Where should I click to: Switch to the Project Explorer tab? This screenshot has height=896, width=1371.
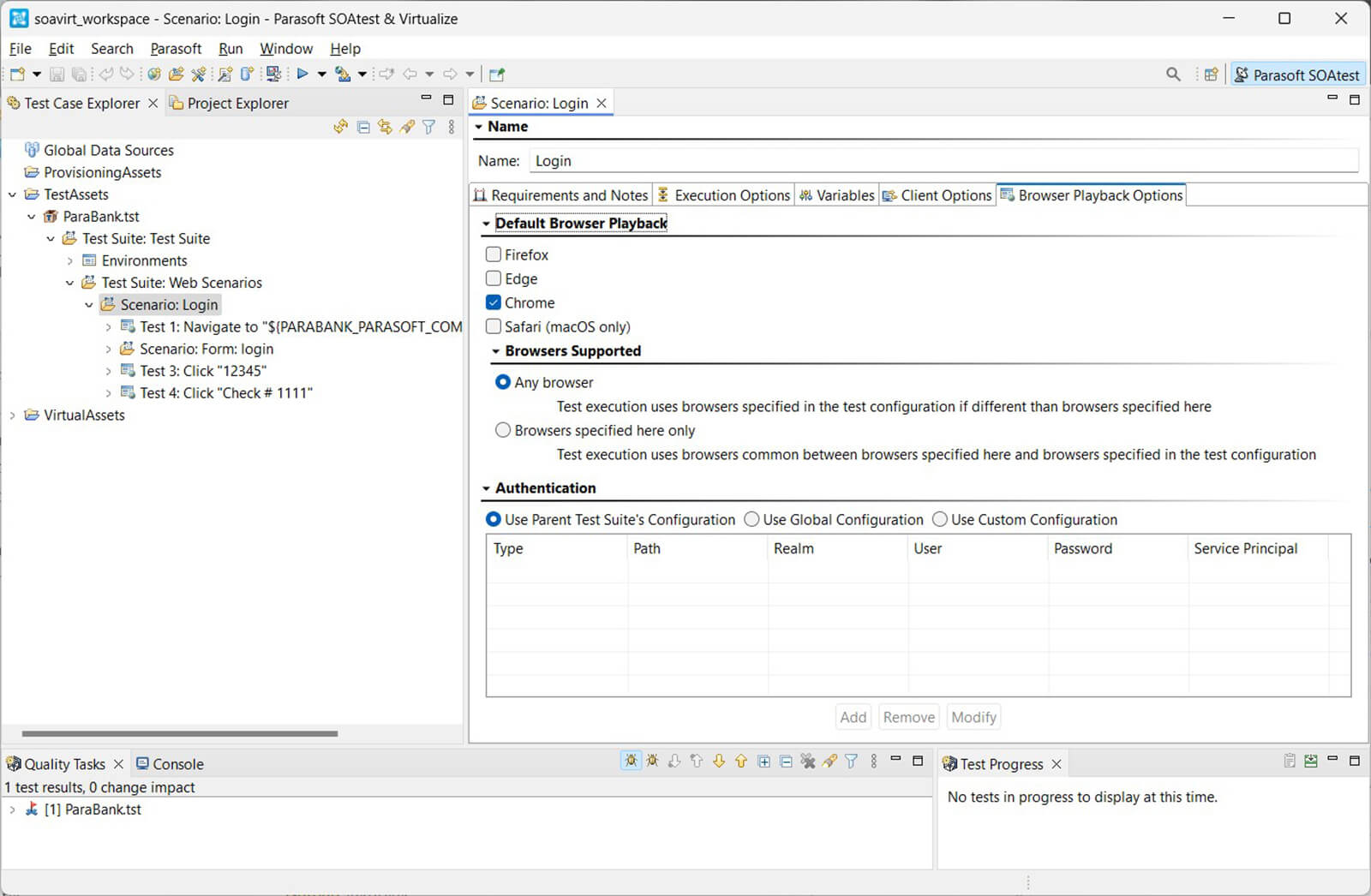[x=229, y=104]
